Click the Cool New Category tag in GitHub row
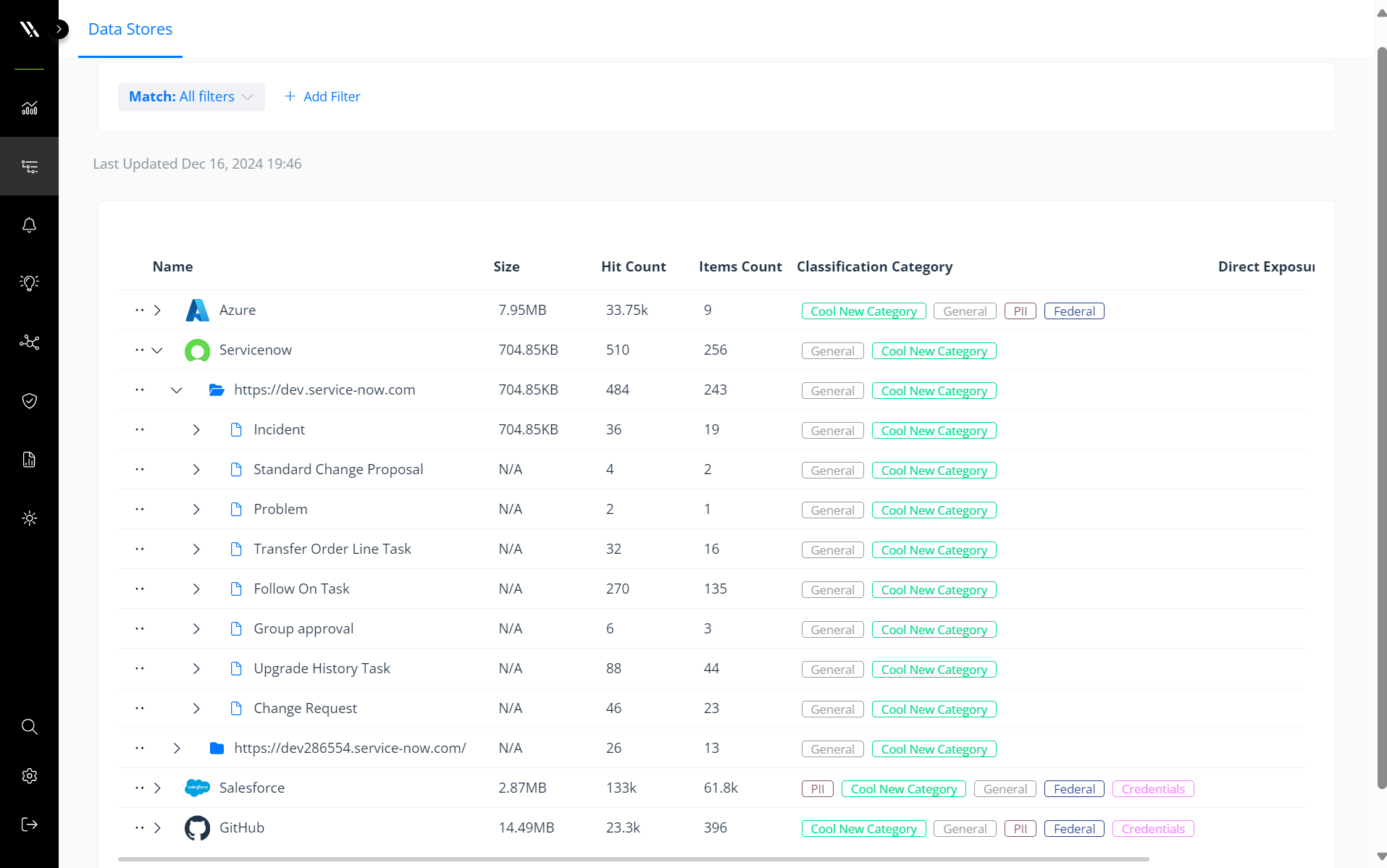The height and width of the screenshot is (868, 1387). 863,829
